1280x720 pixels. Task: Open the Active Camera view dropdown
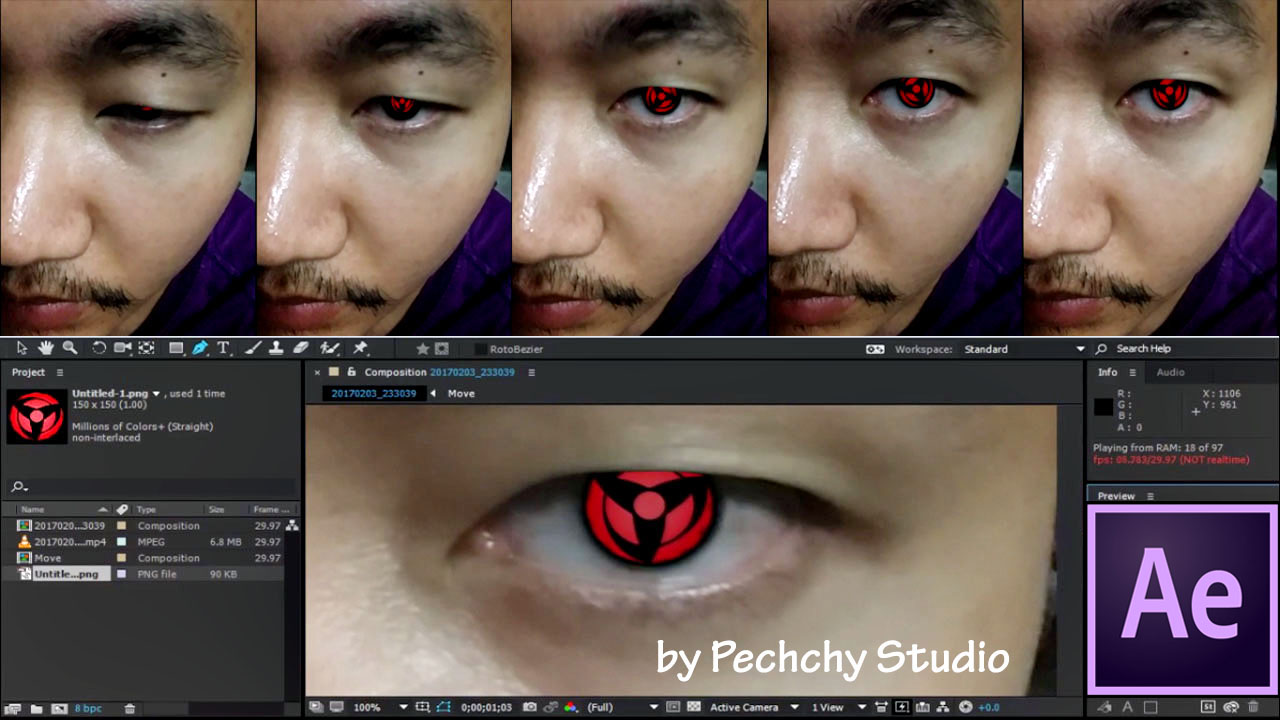point(754,707)
